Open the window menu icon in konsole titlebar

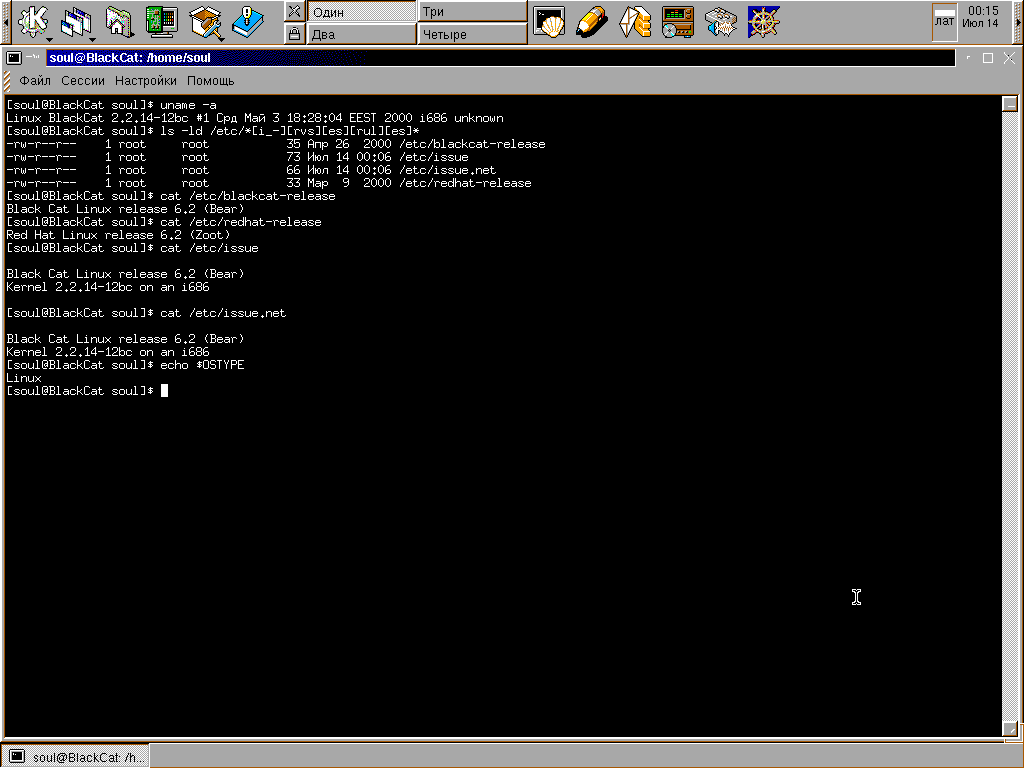pos(14,57)
